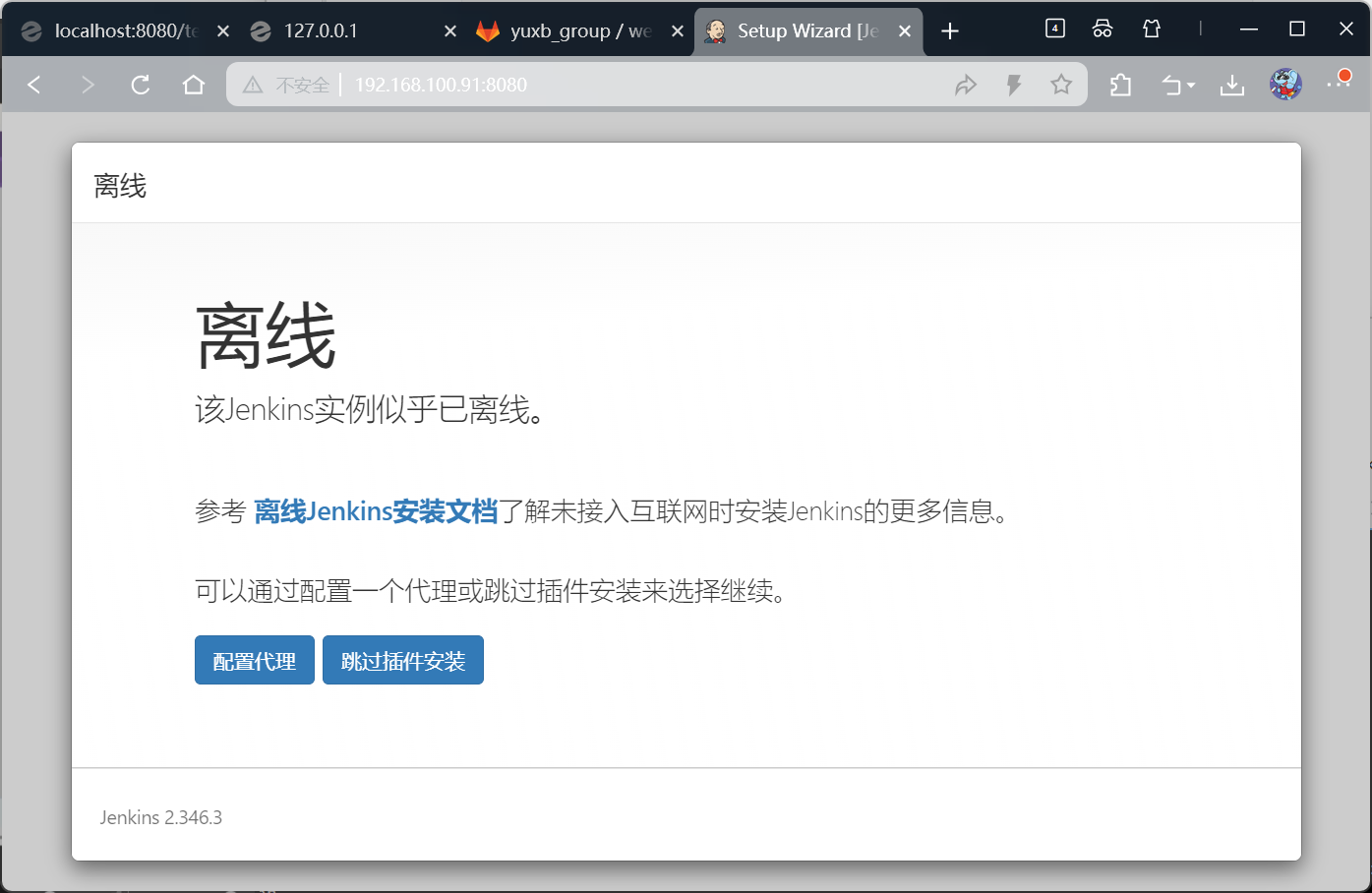Open the undo closed tab dropdown
1372x893 pixels.
click(x=1178, y=86)
